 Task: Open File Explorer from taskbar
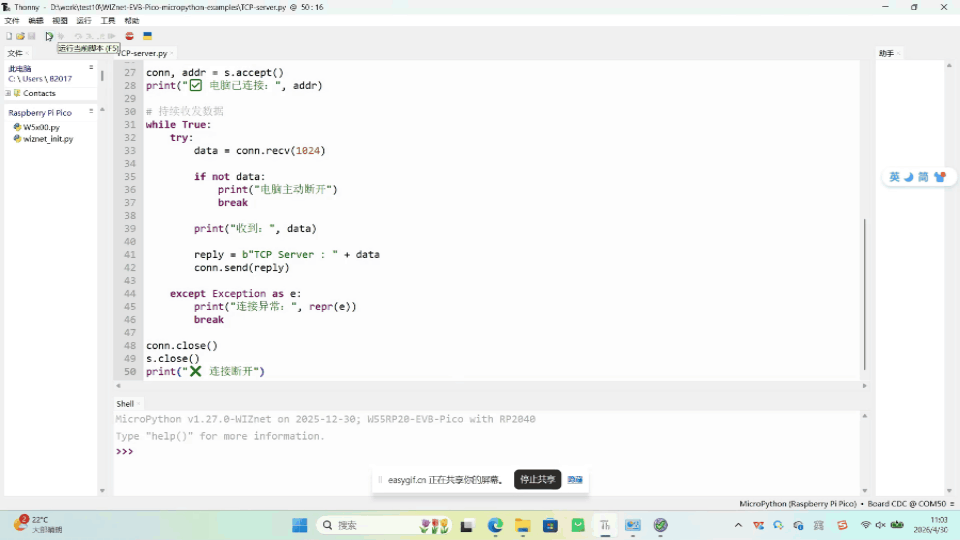click(522, 525)
